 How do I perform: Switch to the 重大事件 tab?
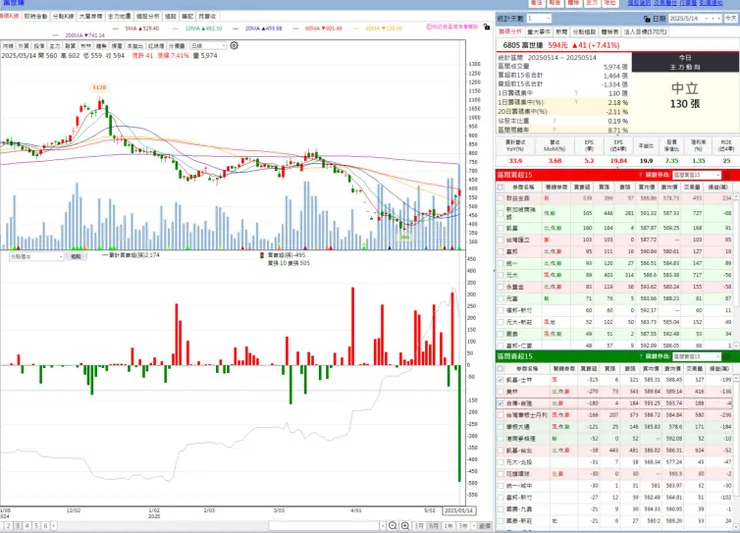pyautogui.click(x=538, y=32)
